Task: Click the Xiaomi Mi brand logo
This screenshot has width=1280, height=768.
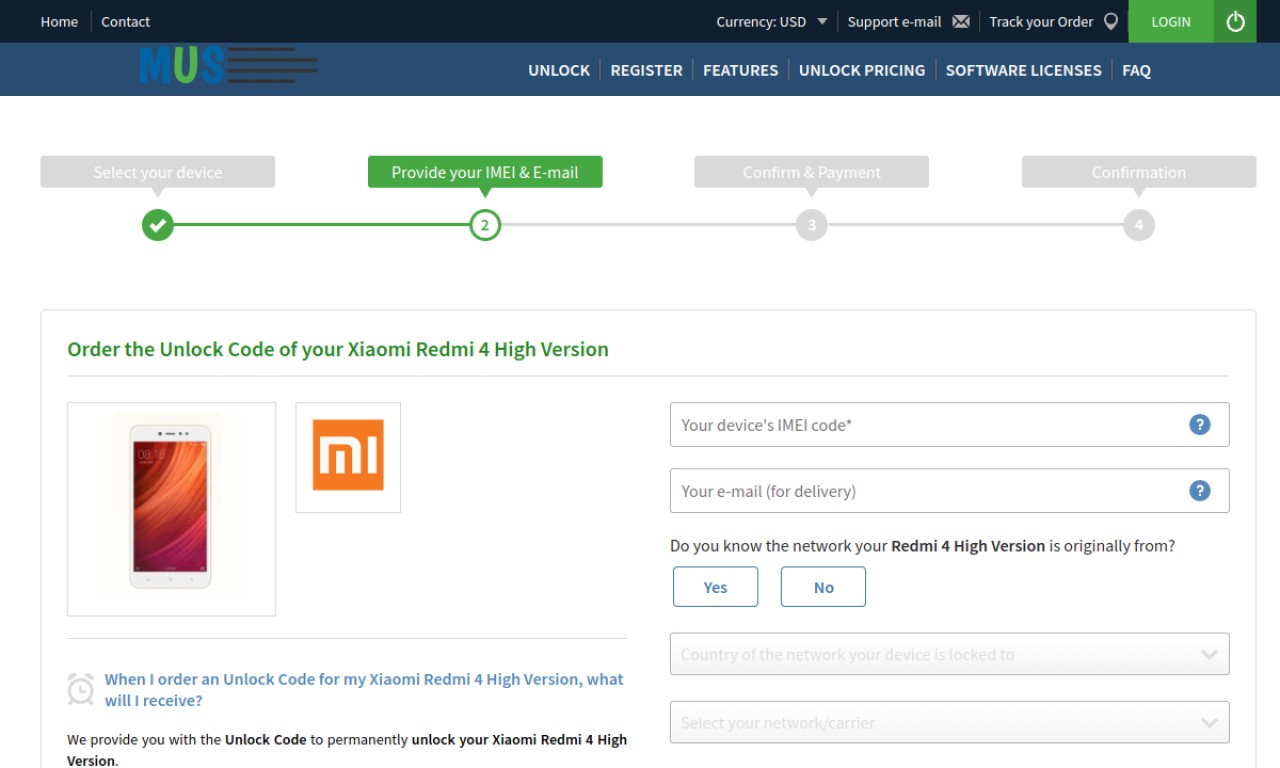Action: [x=348, y=456]
